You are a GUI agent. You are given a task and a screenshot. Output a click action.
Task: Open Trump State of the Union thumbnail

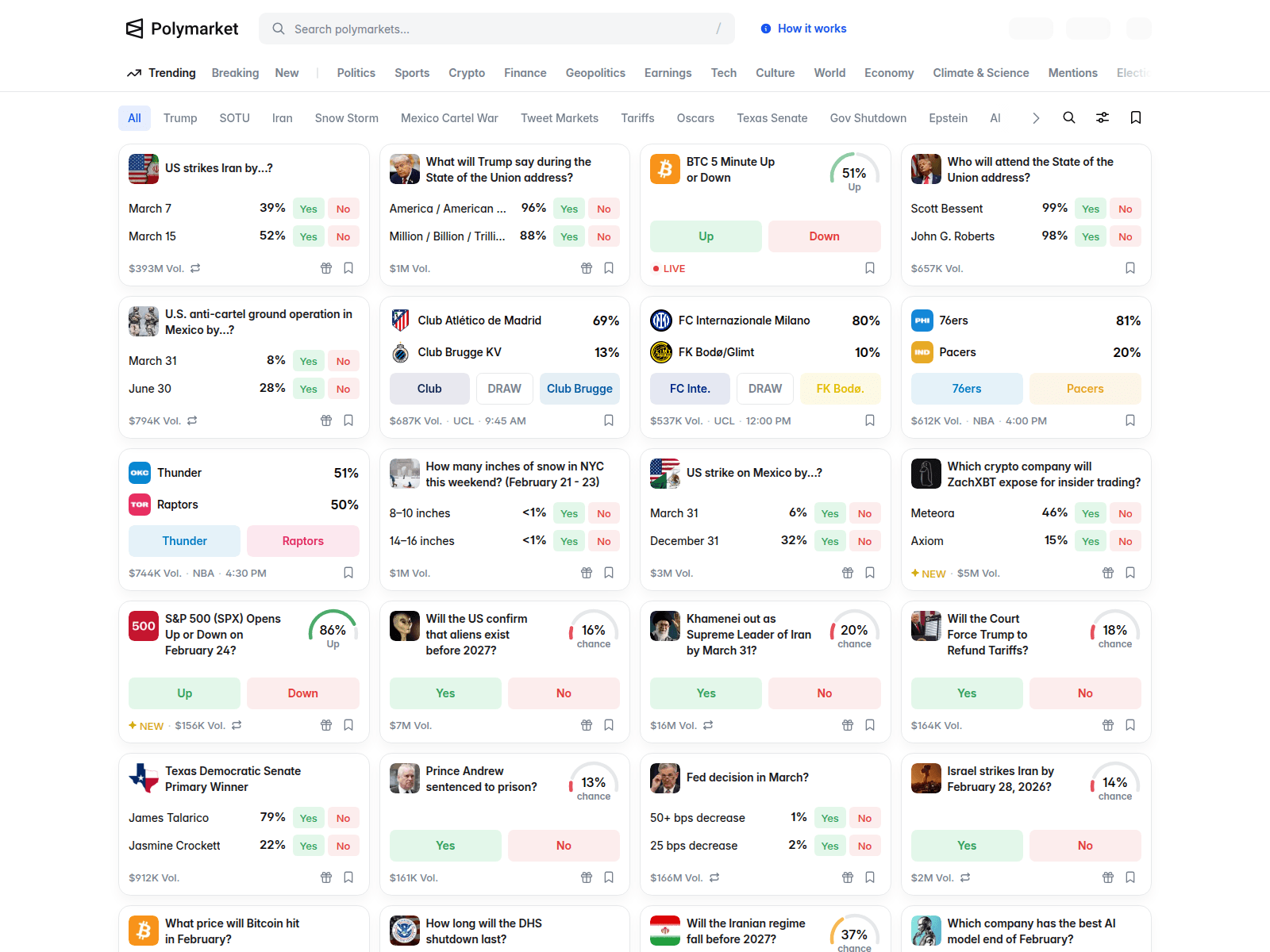click(405, 169)
